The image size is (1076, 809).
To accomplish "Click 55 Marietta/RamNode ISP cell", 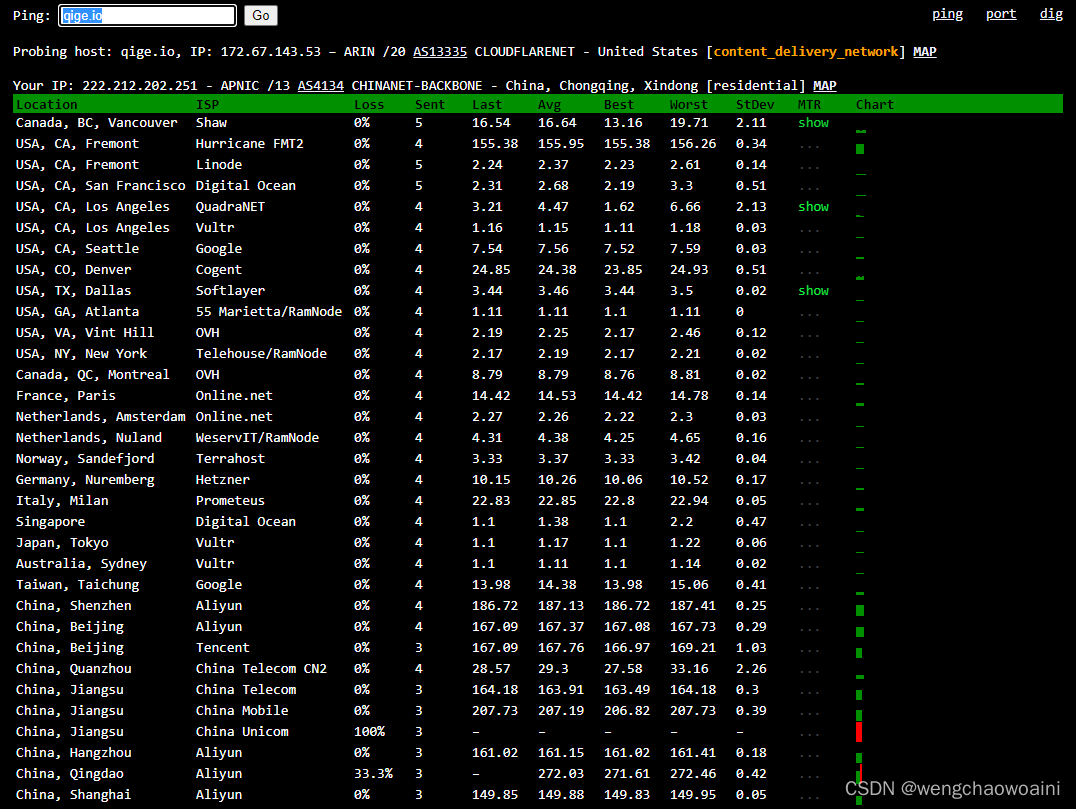I will click(268, 312).
